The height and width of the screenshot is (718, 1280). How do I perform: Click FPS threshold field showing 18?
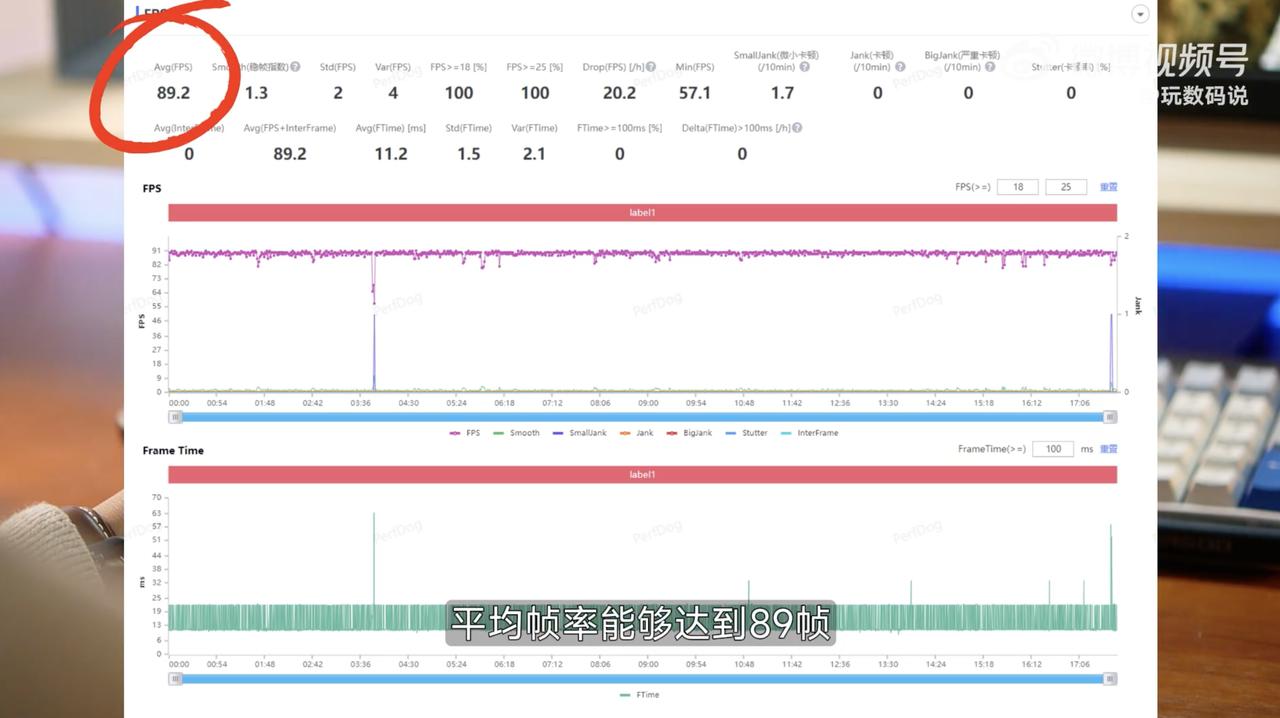[x=1018, y=187]
